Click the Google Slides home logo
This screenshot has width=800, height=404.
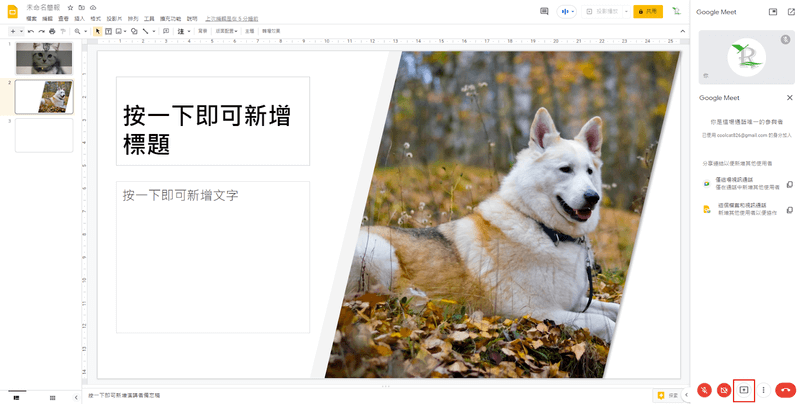(x=12, y=12)
